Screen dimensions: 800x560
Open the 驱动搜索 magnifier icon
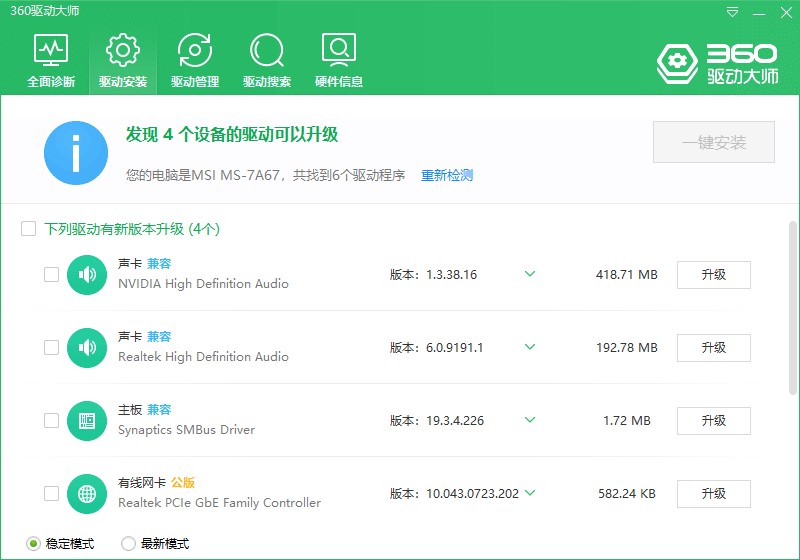267,50
